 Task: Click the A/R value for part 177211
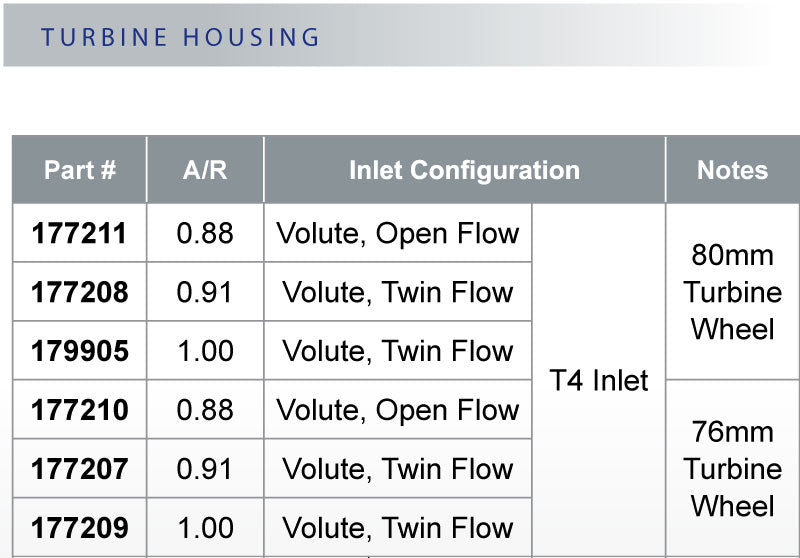click(205, 234)
